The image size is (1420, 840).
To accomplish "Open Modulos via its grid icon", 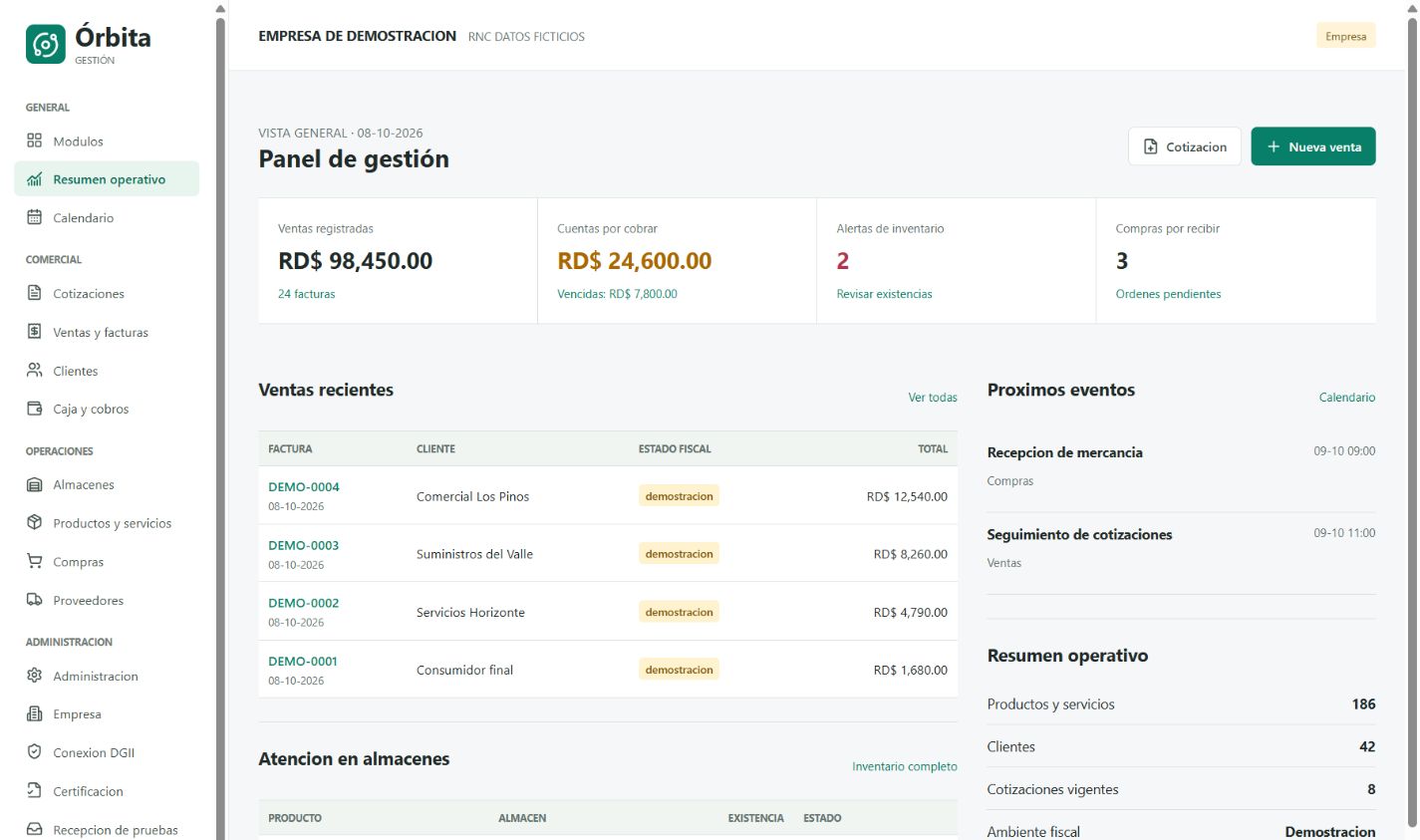I will [x=34, y=140].
